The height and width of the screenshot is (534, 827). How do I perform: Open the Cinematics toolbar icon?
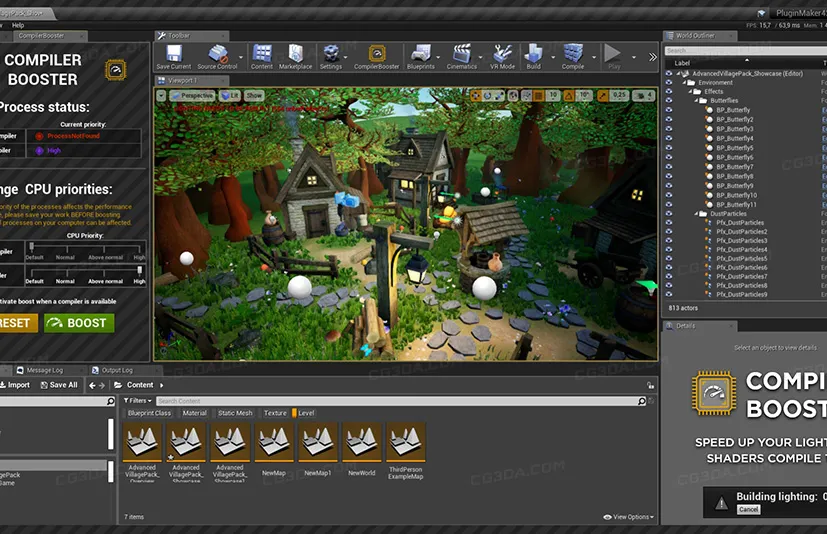(461, 57)
